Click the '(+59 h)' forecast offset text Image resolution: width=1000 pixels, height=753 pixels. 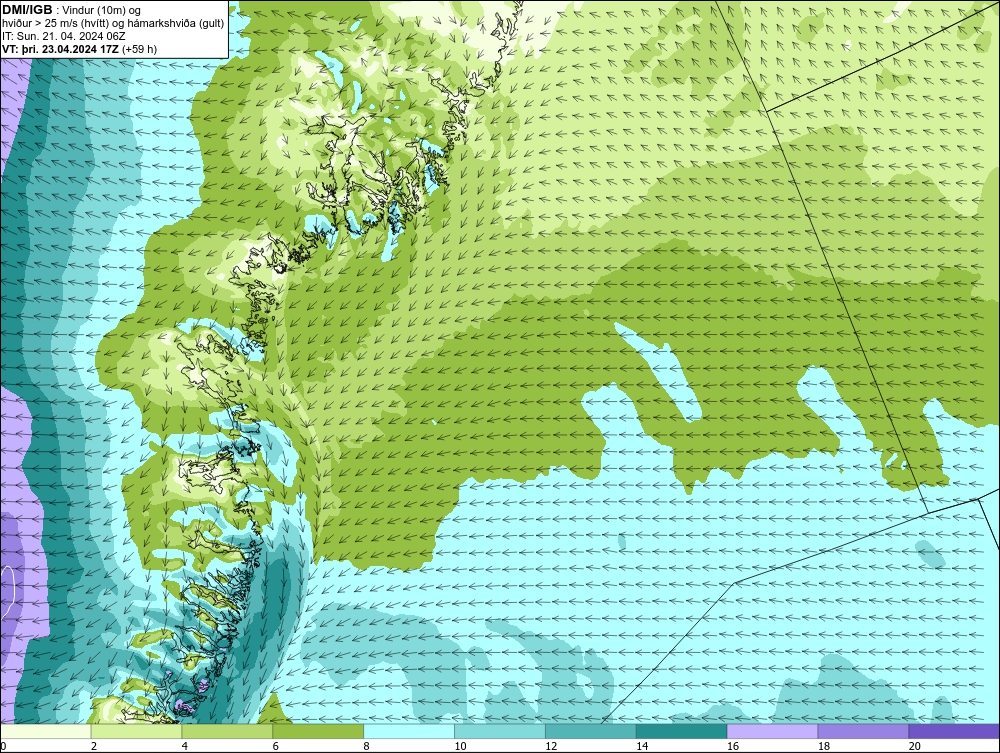pos(139,48)
